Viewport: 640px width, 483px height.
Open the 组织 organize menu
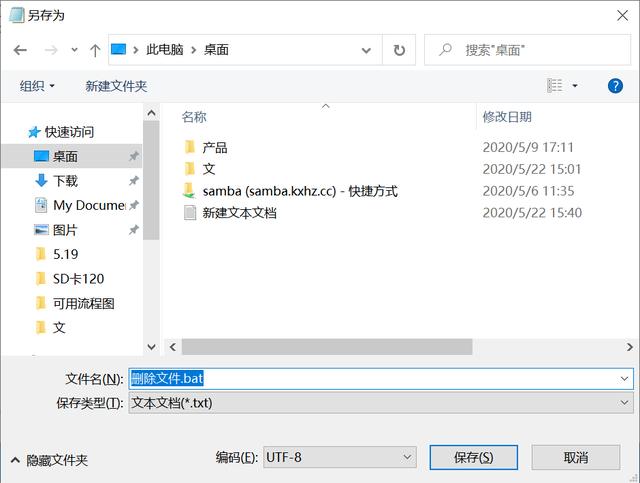38,86
